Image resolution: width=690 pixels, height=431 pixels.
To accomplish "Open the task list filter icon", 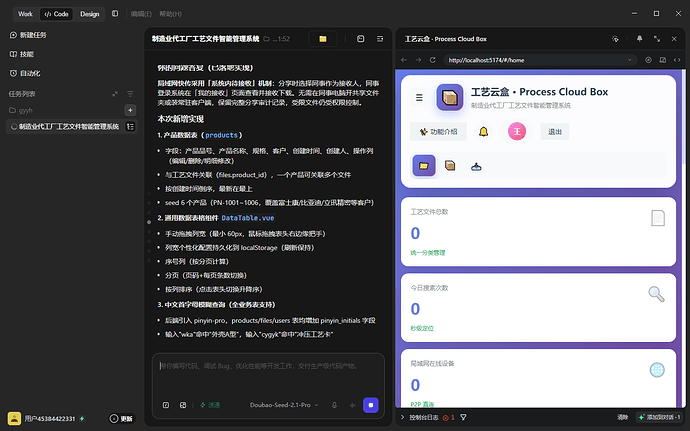I will click(130, 94).
